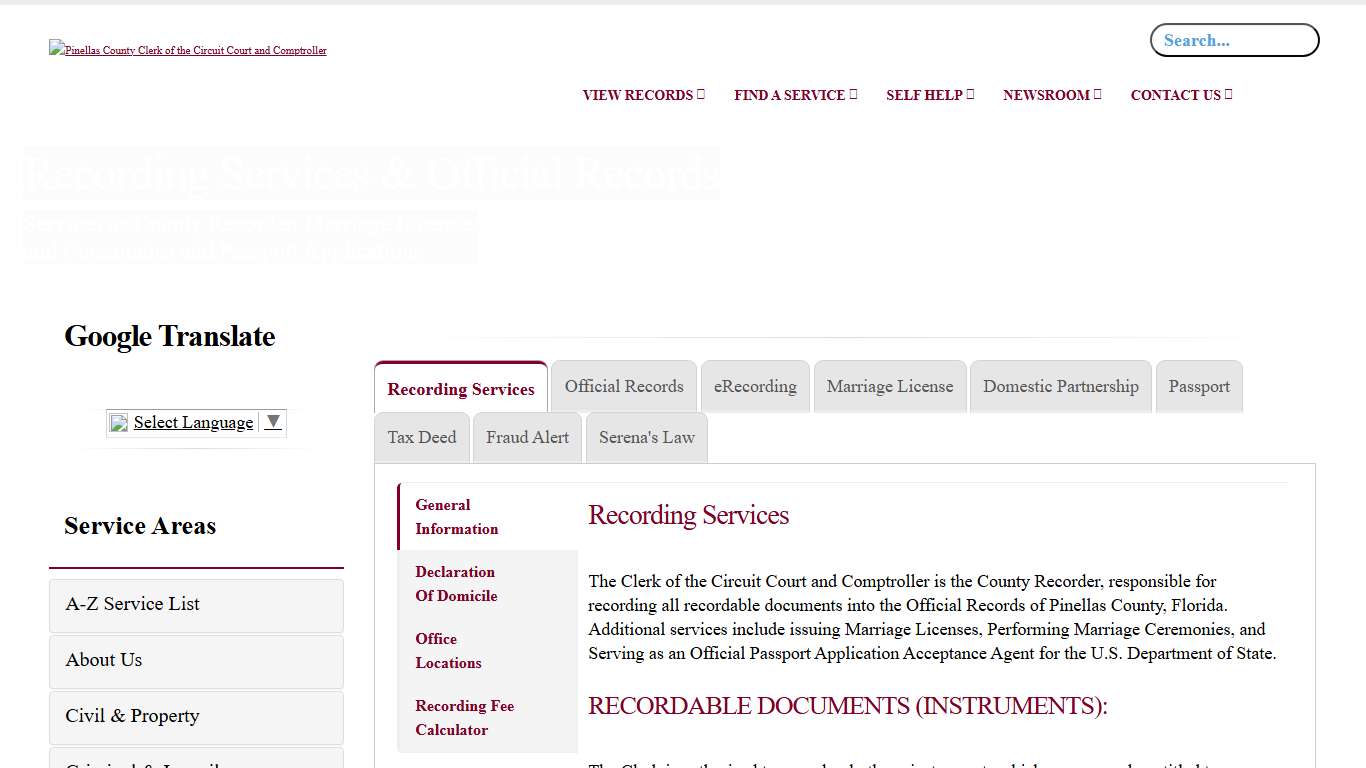Switch to the eRecording tab
The width and height of the screenshot is (1366, 768).
755,387
